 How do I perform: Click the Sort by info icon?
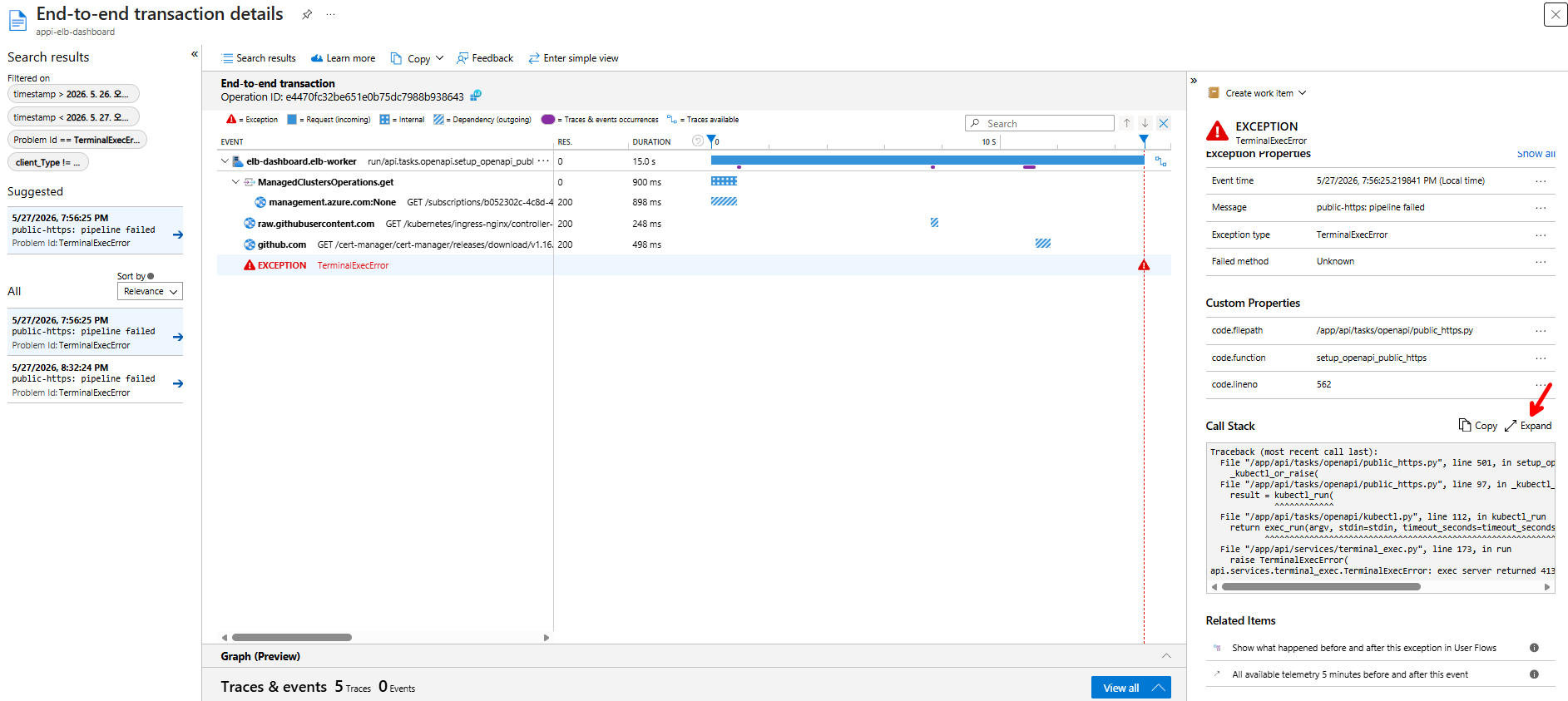pos(151,276)
